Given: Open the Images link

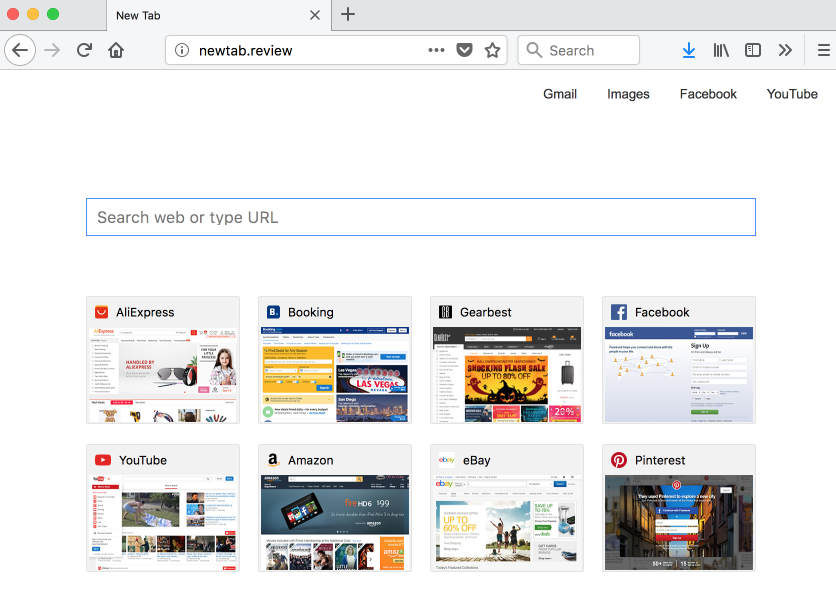Looking at the screenshot, I should 628,94.
